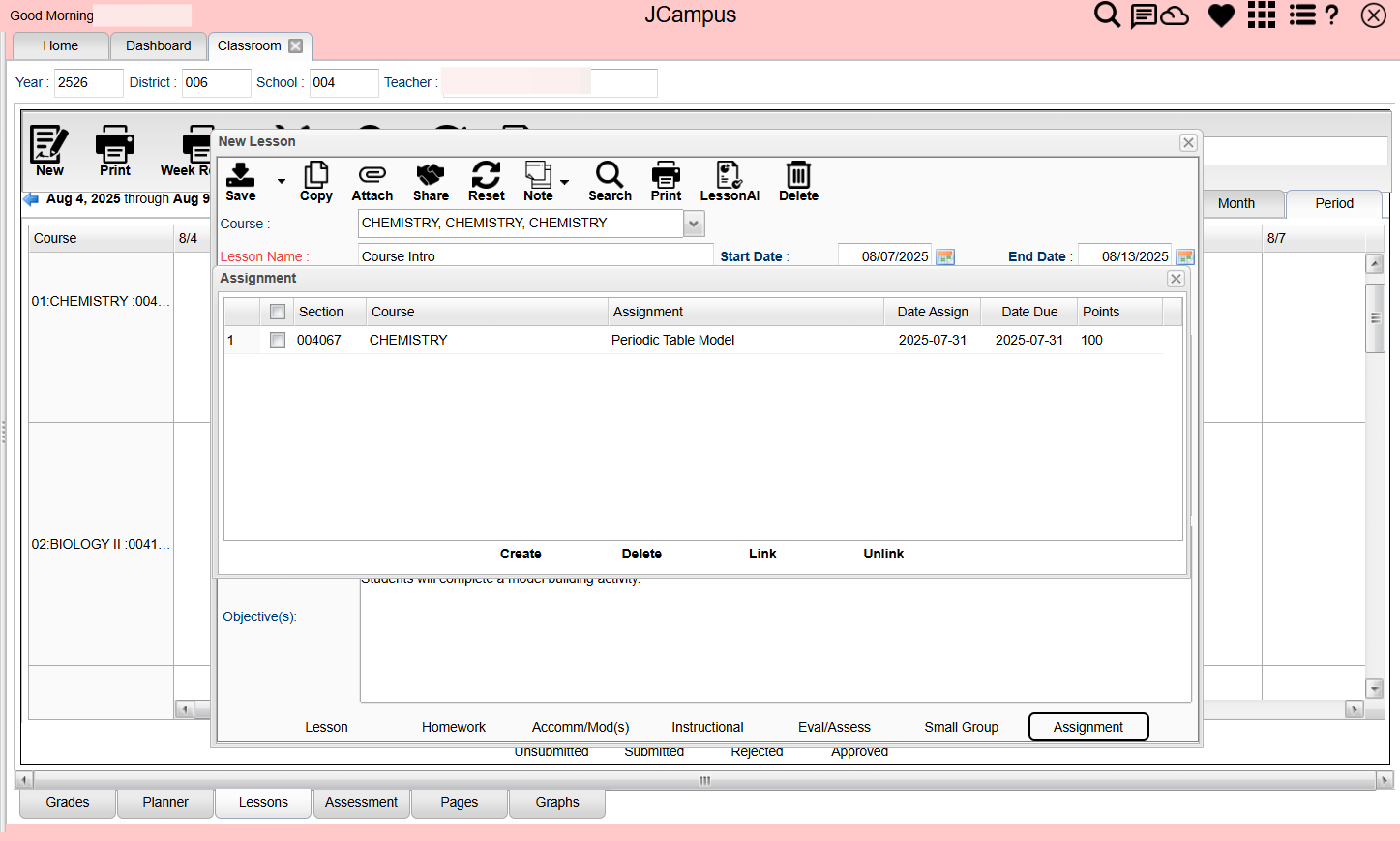1400x841 pixels.
Task: Open the messages chat icon
Action: point(1144,15)
